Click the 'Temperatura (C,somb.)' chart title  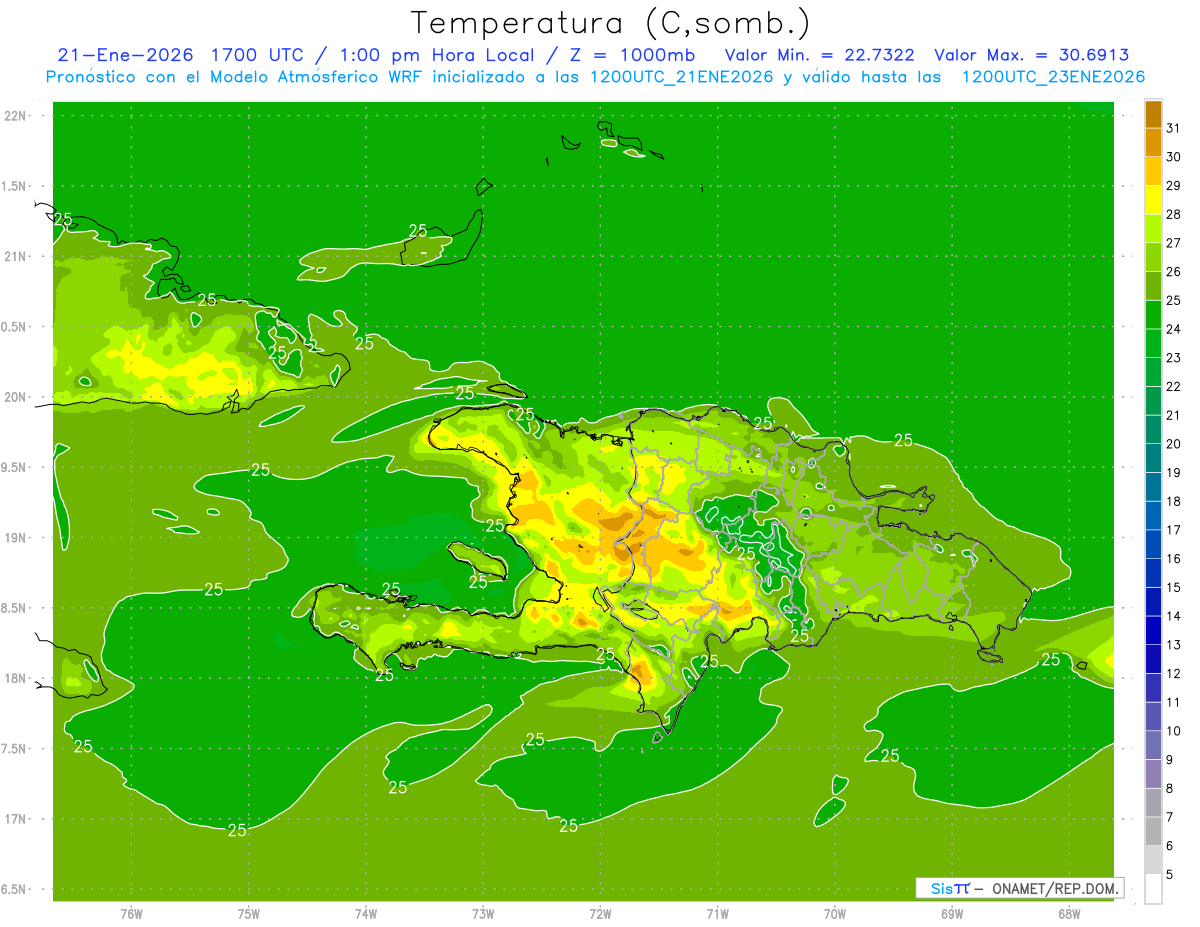tap(611, 23)
